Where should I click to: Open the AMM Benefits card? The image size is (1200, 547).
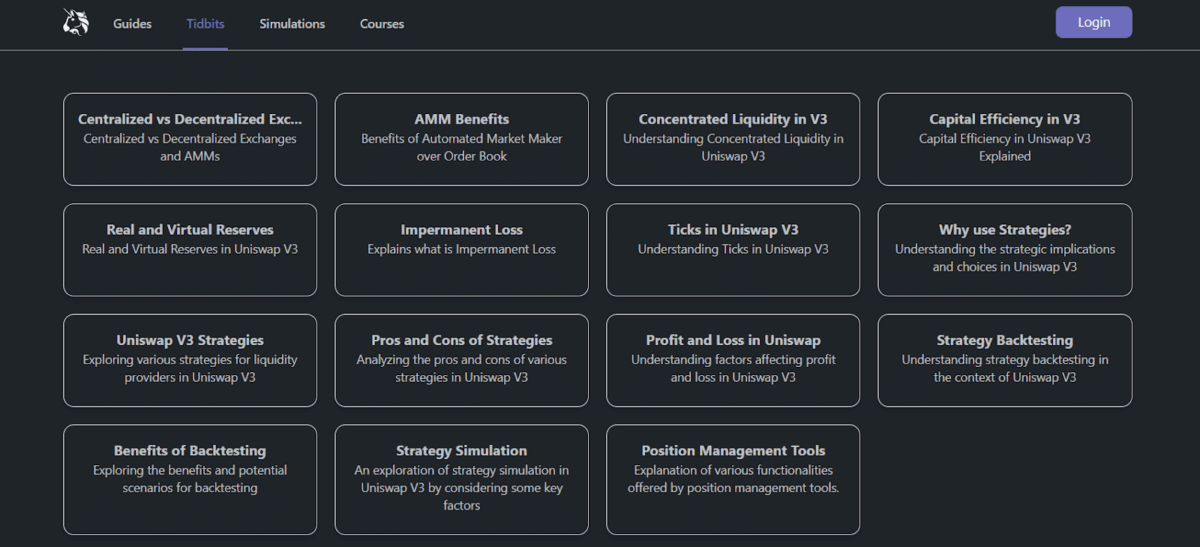462,139
